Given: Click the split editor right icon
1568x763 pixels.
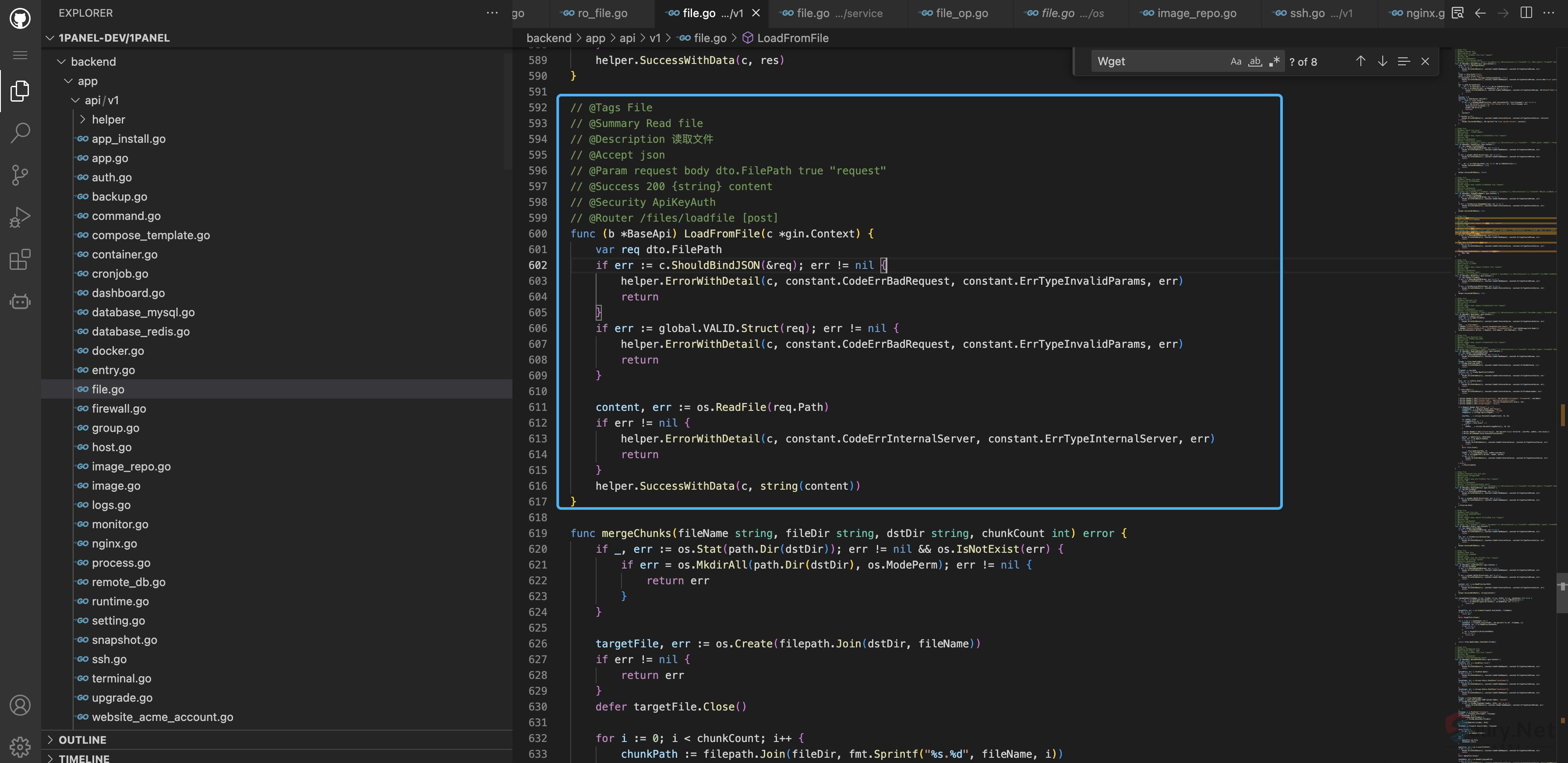Looking at the screenshot, I should point(1526,13).
